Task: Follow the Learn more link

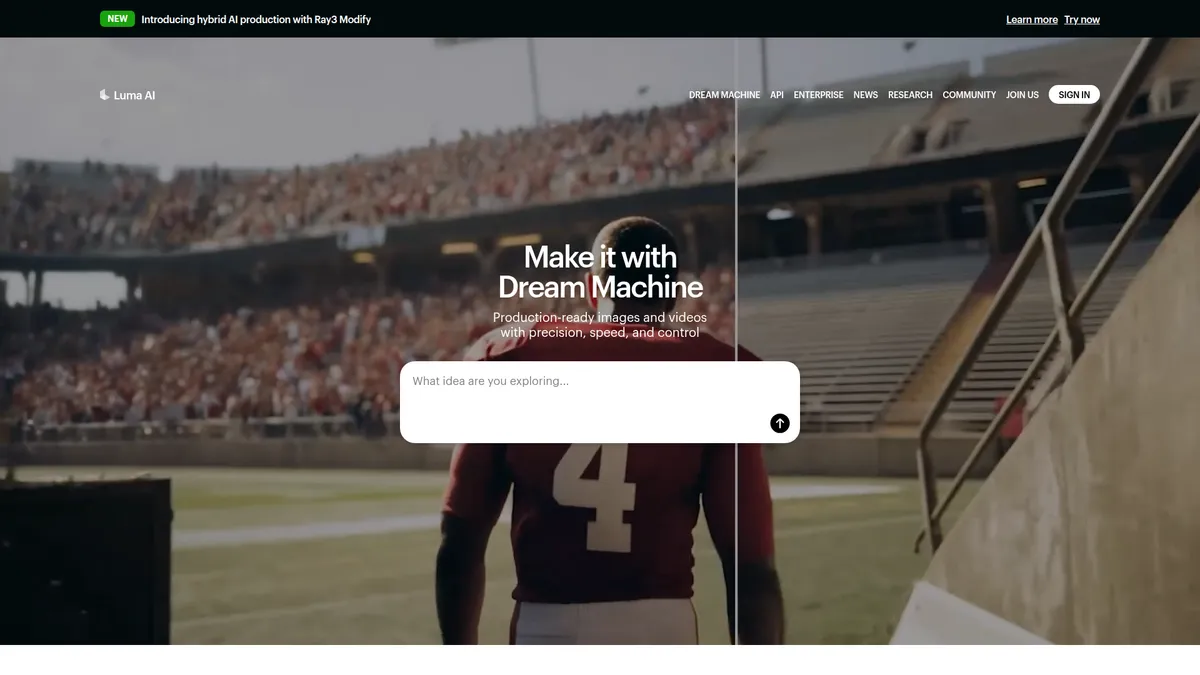Action: 1031,20
